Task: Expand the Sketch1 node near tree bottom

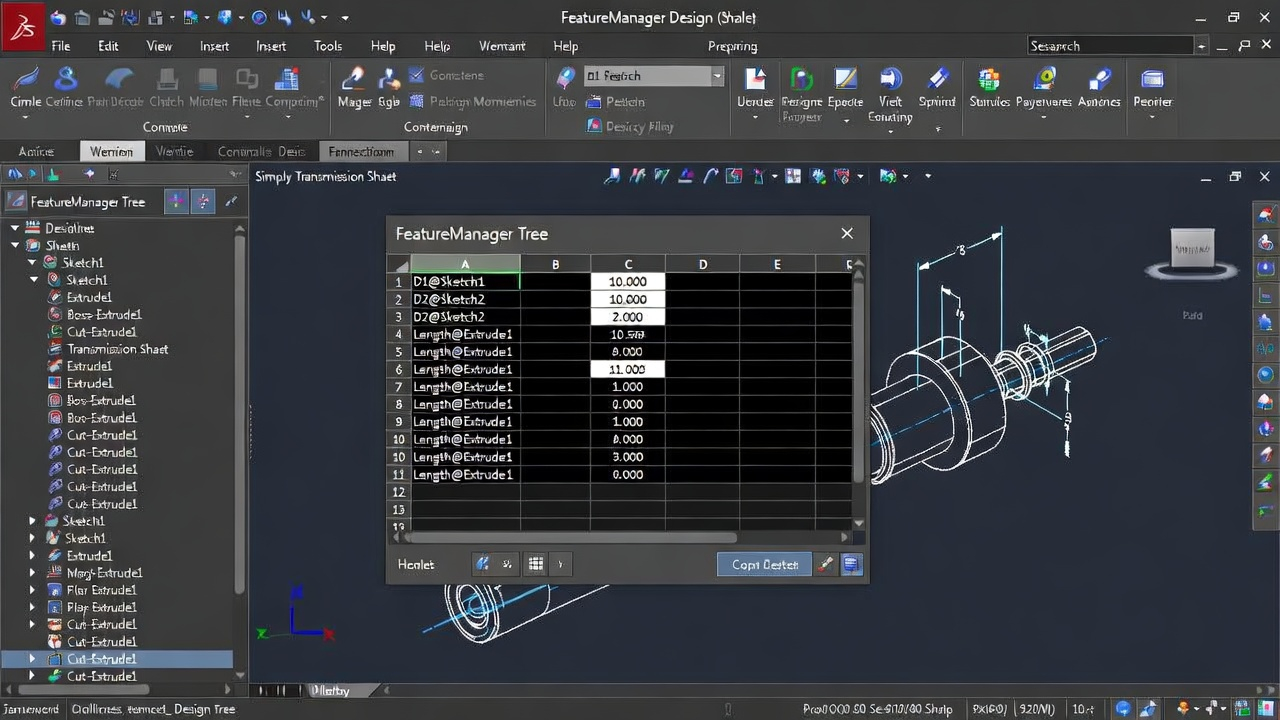Action: click(x=30, y=520)
